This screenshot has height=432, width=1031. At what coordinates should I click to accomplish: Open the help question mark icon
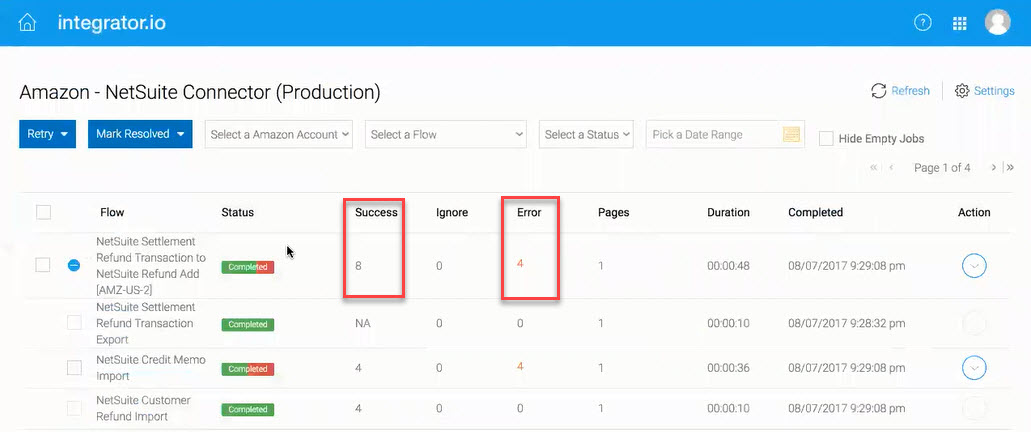click(923, 23)
